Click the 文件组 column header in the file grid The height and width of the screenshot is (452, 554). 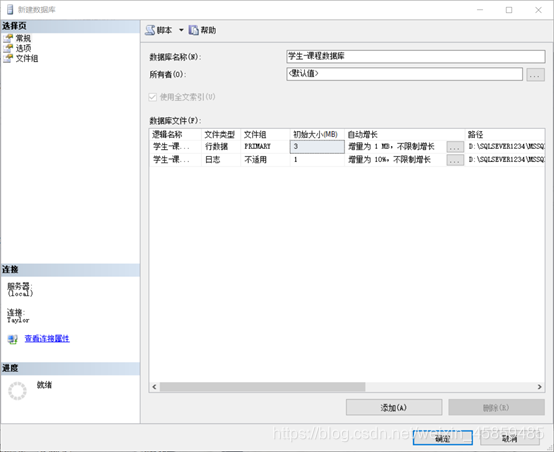pos(265,135)
